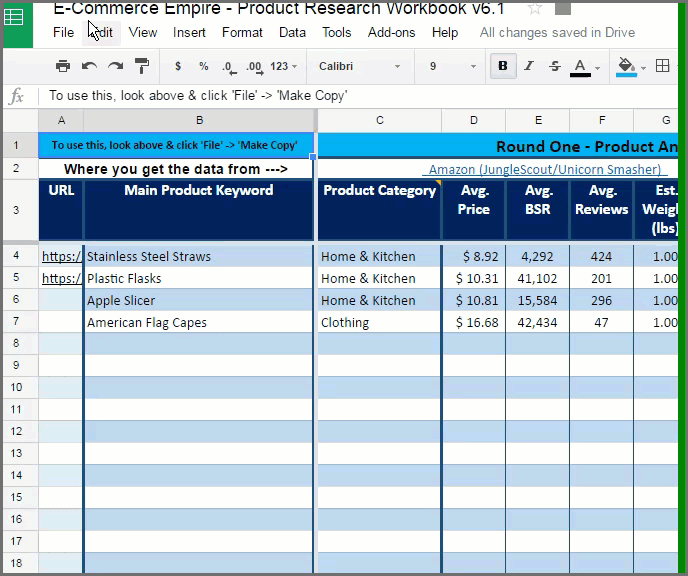Viewport: 688px width, 576px height.
Task: Increase decimal places
Action: point(255,67)
